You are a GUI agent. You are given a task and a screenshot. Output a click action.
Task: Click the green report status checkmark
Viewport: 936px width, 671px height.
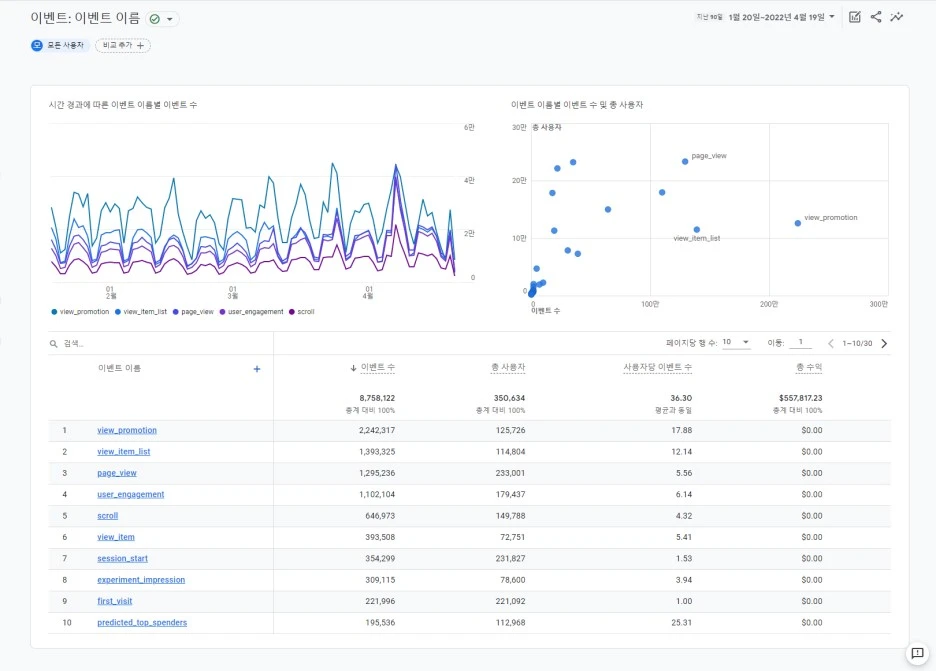point(155,19)
